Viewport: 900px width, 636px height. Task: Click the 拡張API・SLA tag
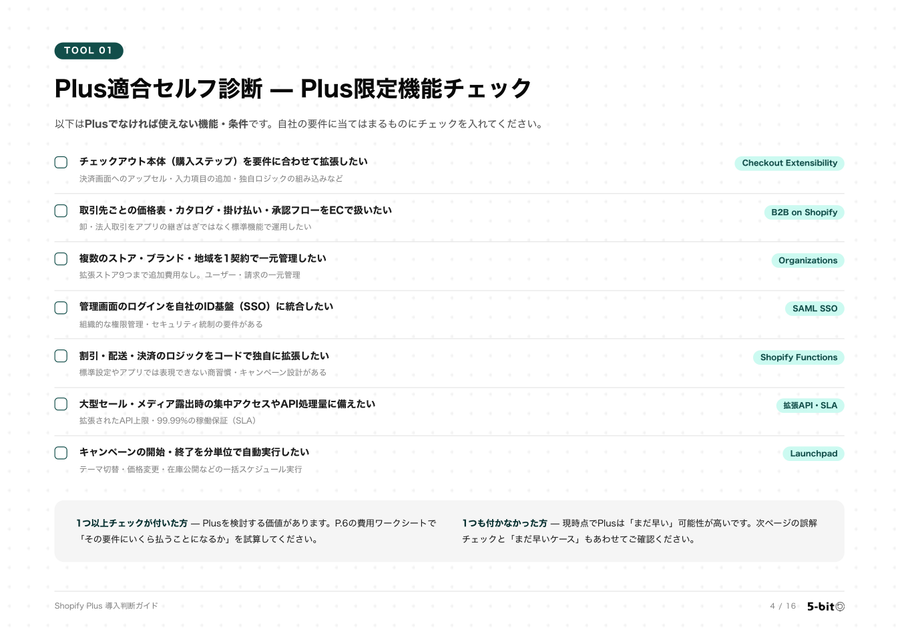[810, 406]
